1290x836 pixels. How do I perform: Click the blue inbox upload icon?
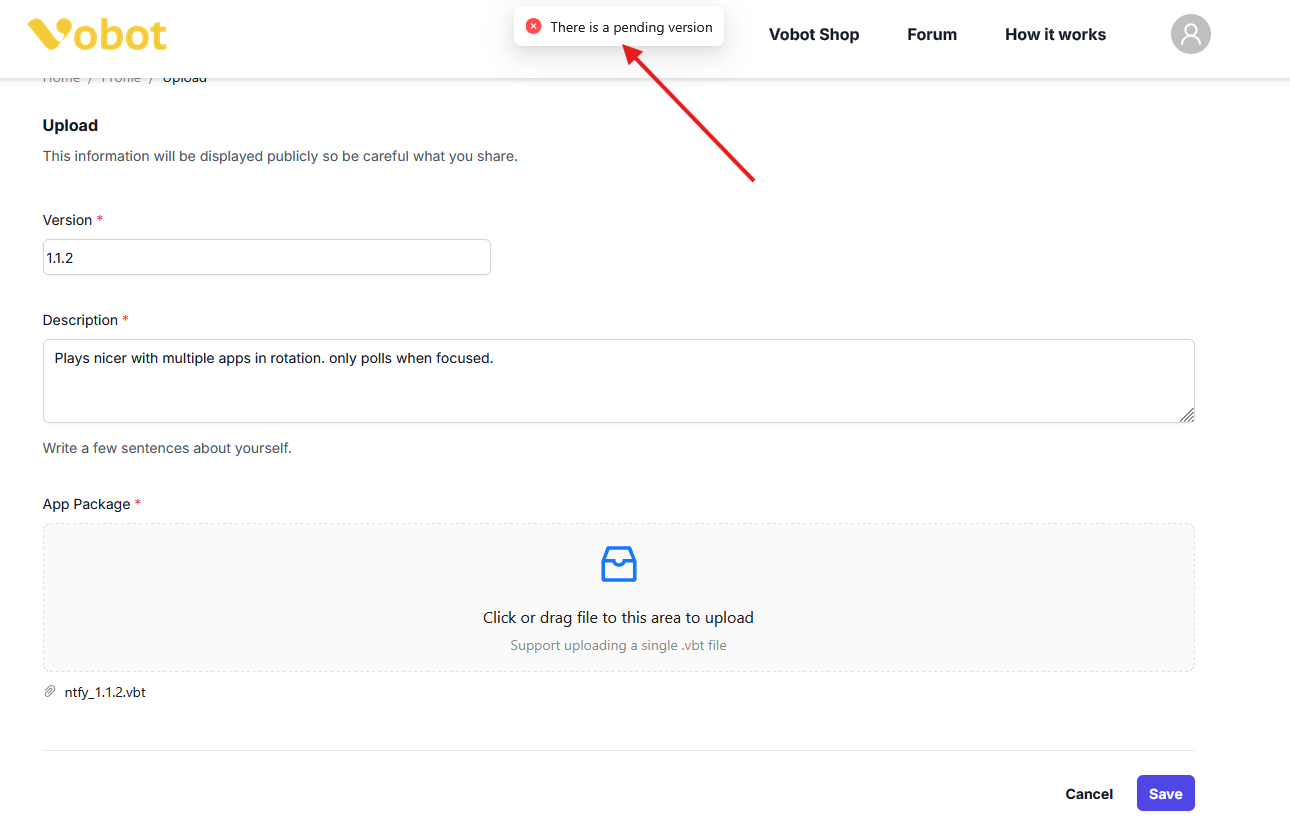[x=618, y=564]
